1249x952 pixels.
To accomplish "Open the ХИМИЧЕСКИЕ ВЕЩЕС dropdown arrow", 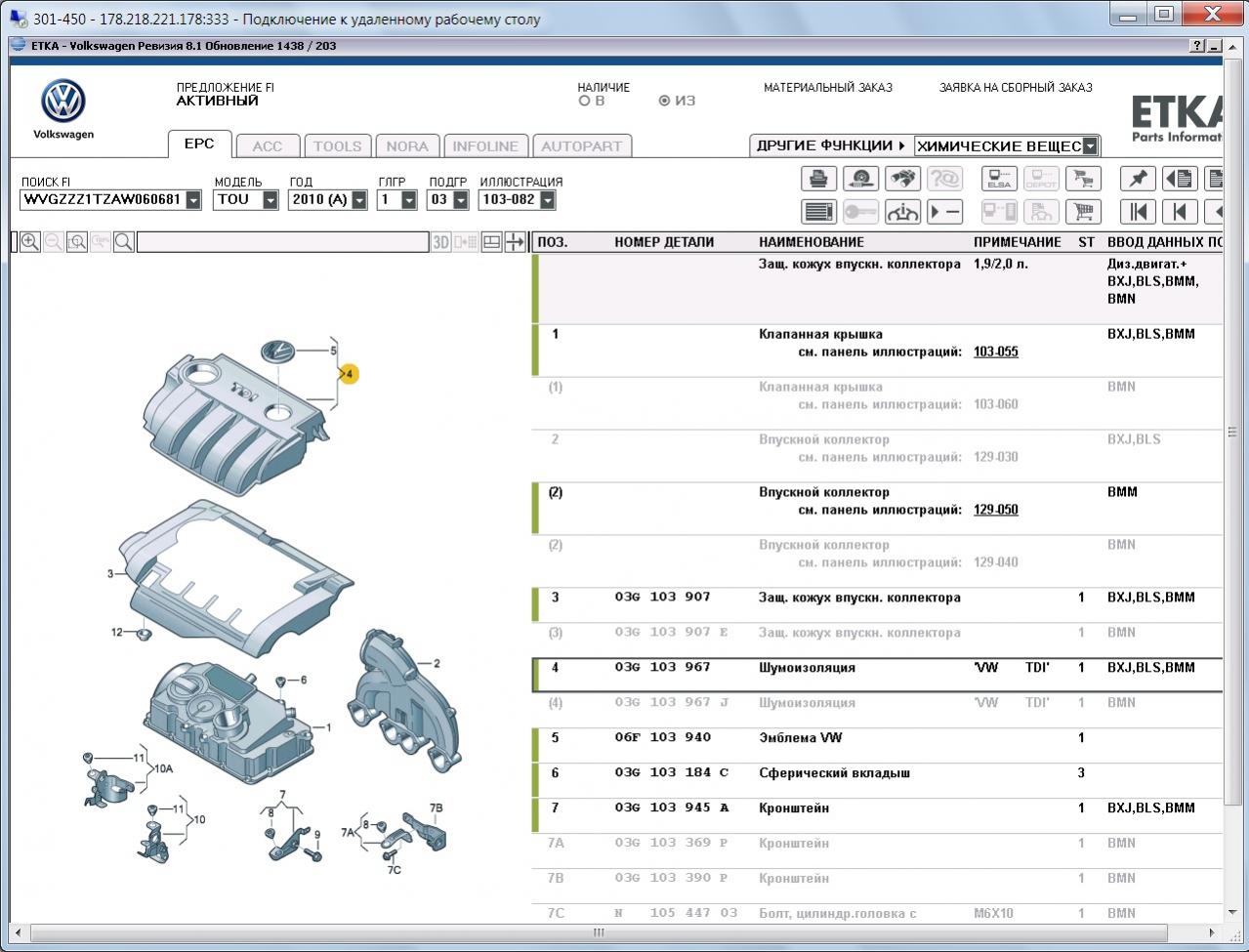I will (x=1091, y=146).
